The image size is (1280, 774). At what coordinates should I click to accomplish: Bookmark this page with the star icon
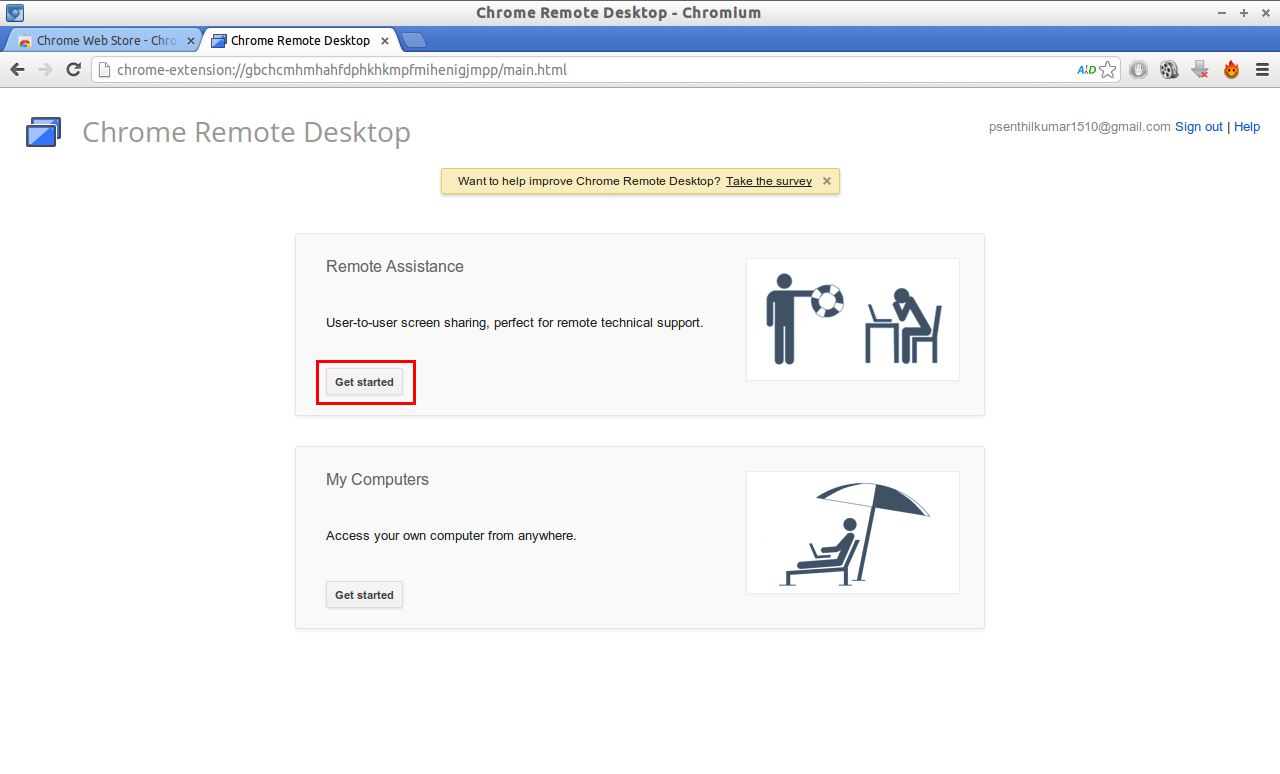coord(1107,70)
